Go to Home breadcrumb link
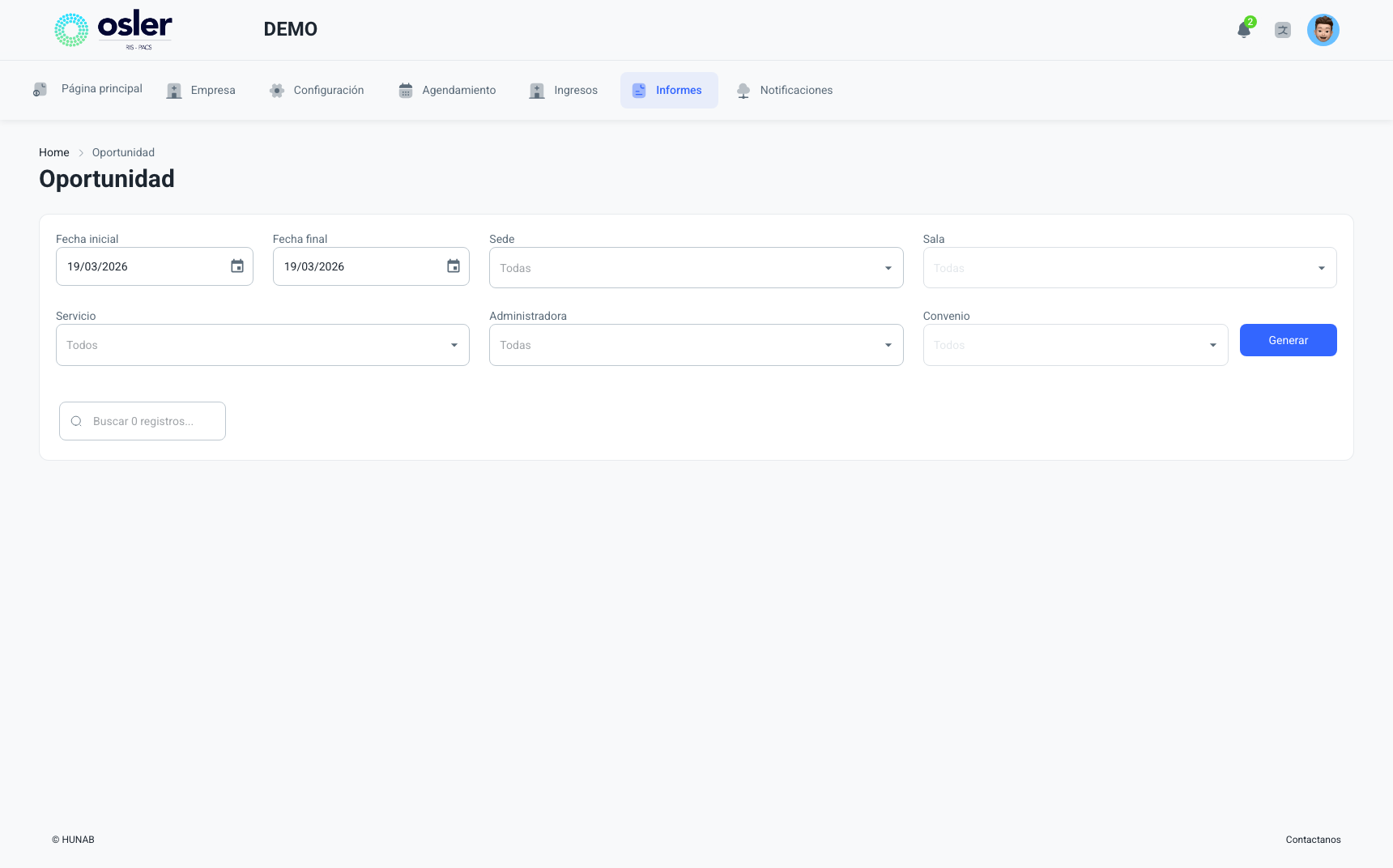1393x868 pixels. pos(54,152)
